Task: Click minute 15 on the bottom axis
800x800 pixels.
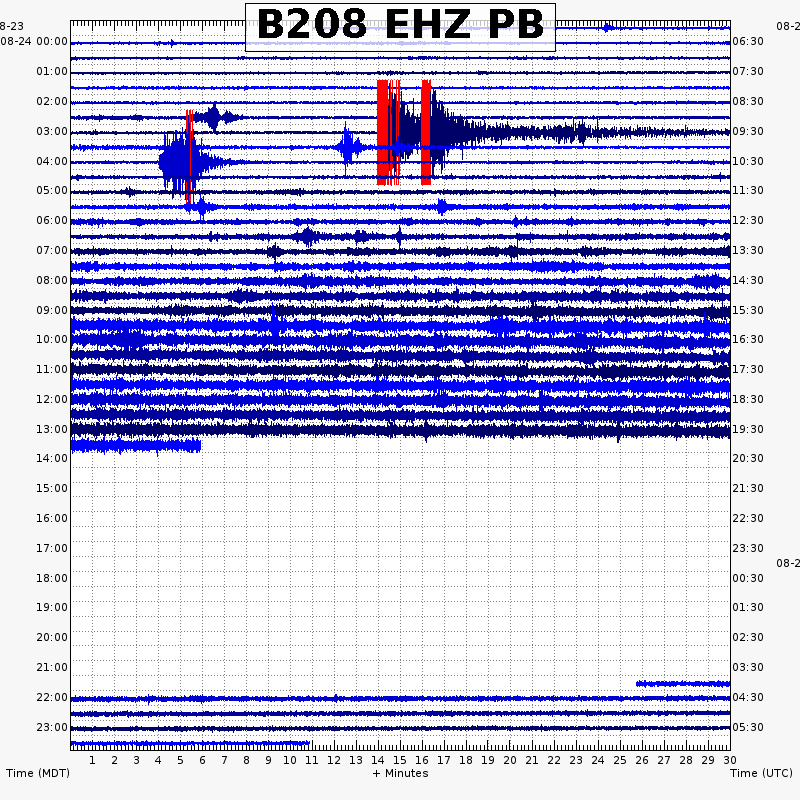Action: click(x=399, y=760)
